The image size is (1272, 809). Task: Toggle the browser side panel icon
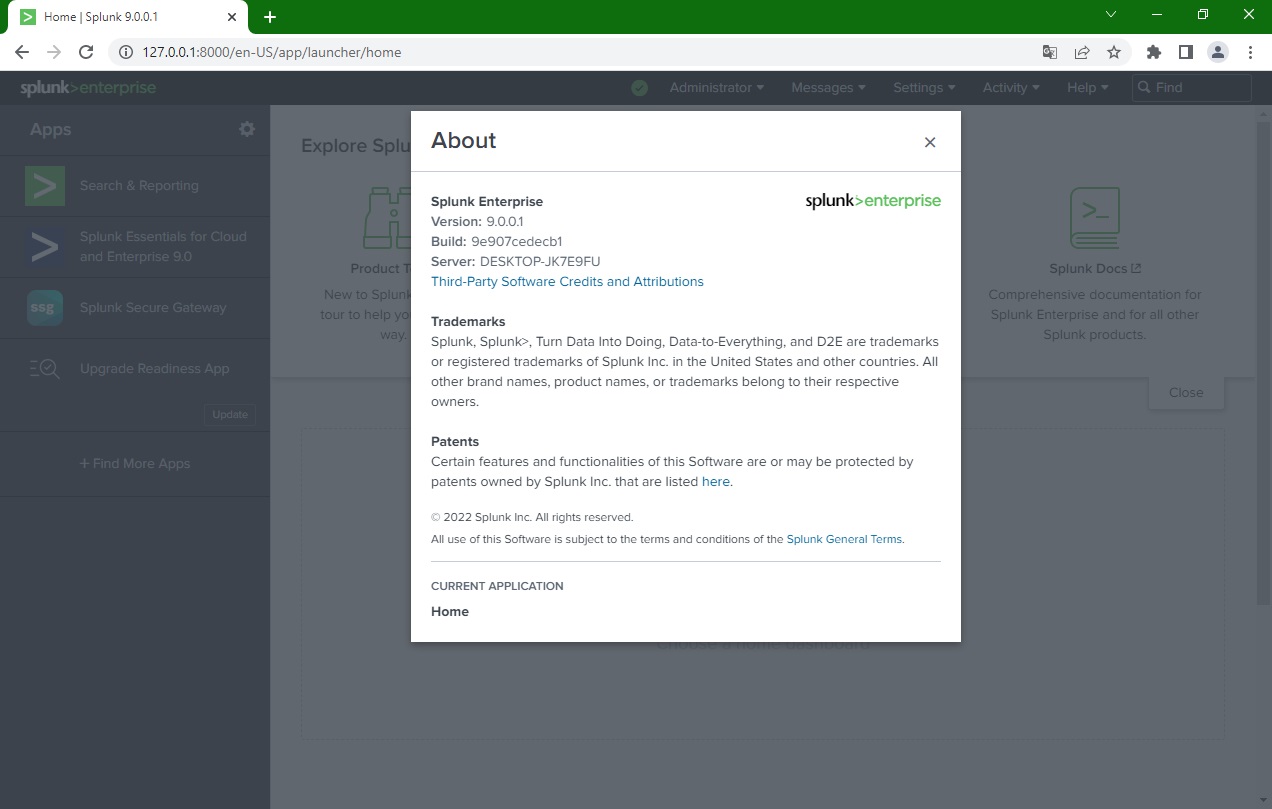click(x=1186, y=52)
